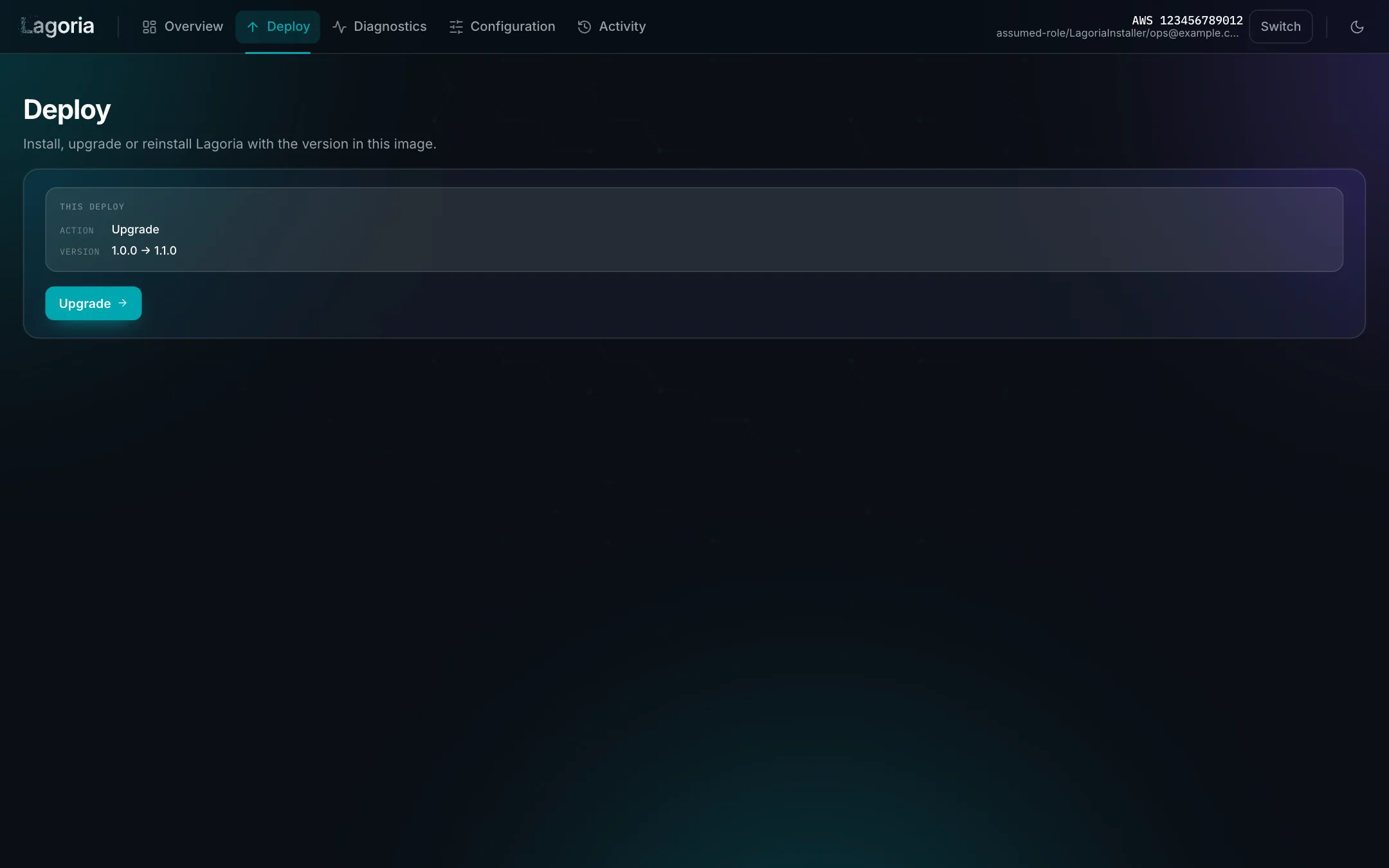Click the ACTION field label
This screenshot has width=1389, height=868.
[77, 231]
